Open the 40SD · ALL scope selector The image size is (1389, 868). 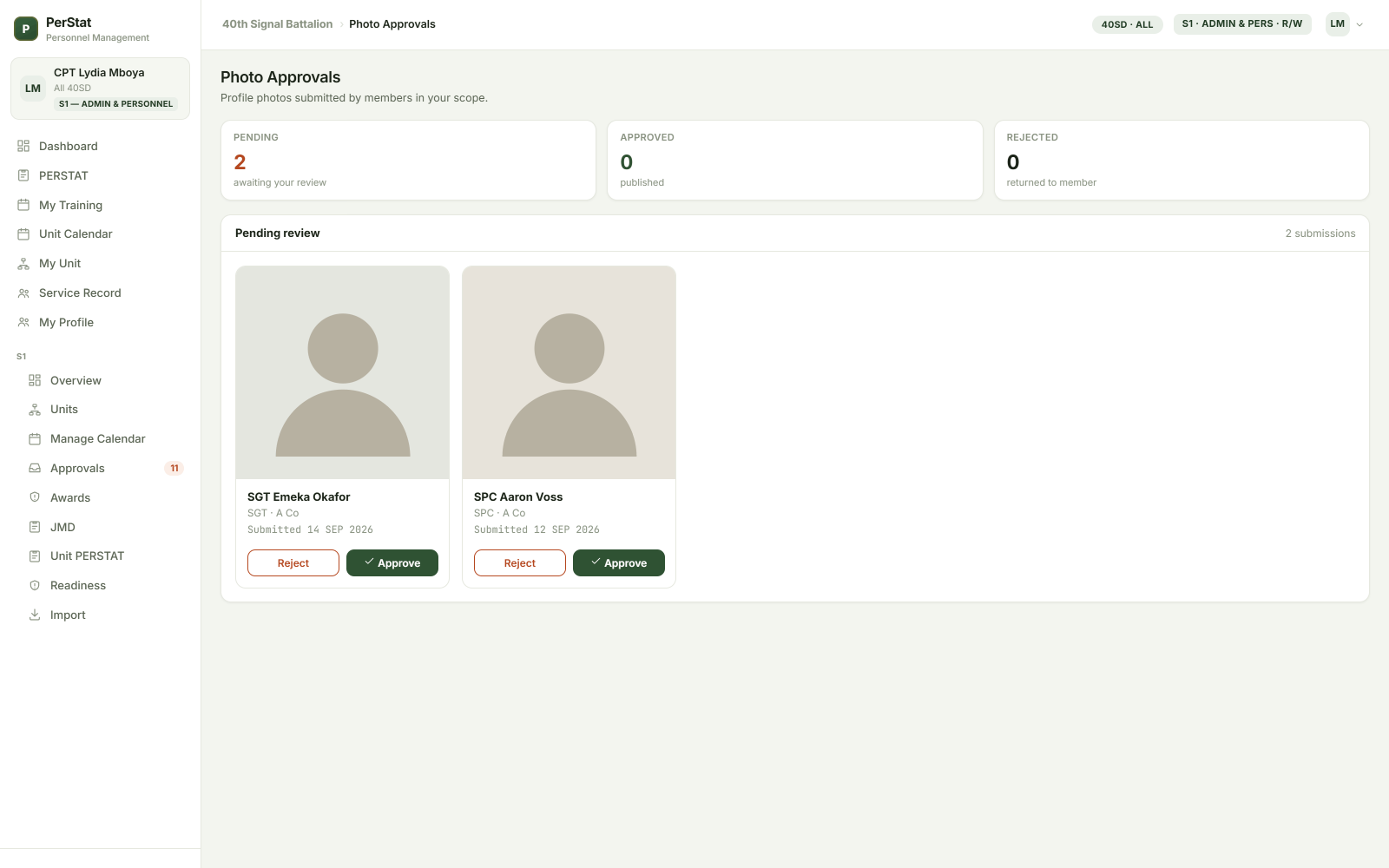point(1127,24)
